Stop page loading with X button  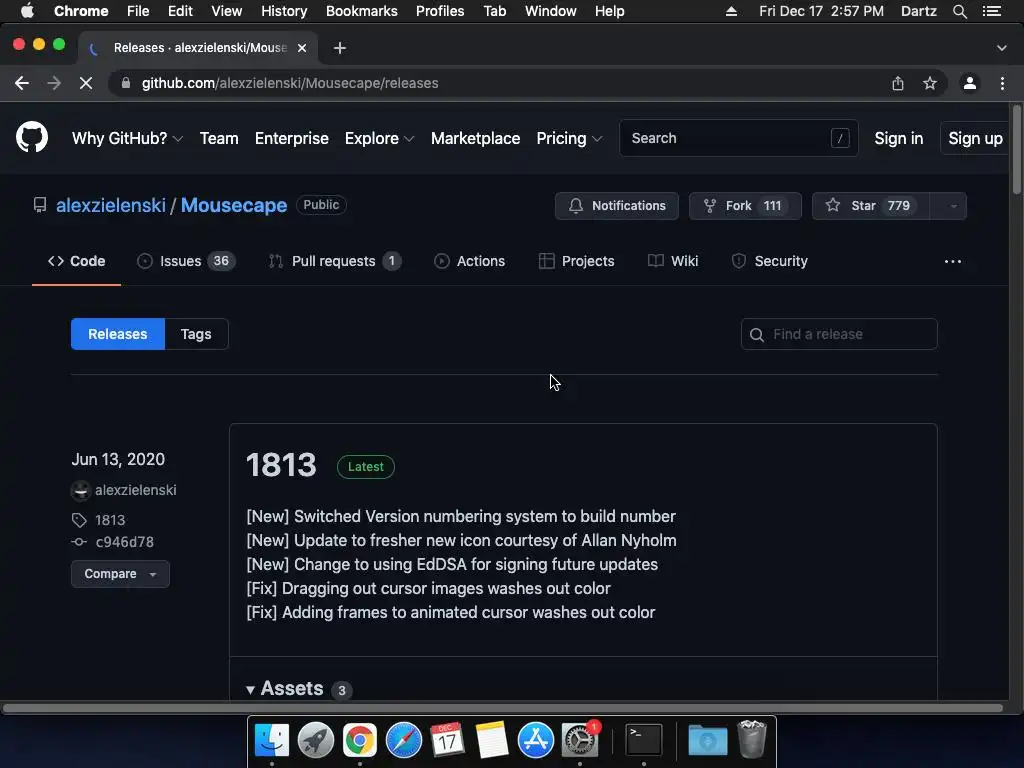86,83
